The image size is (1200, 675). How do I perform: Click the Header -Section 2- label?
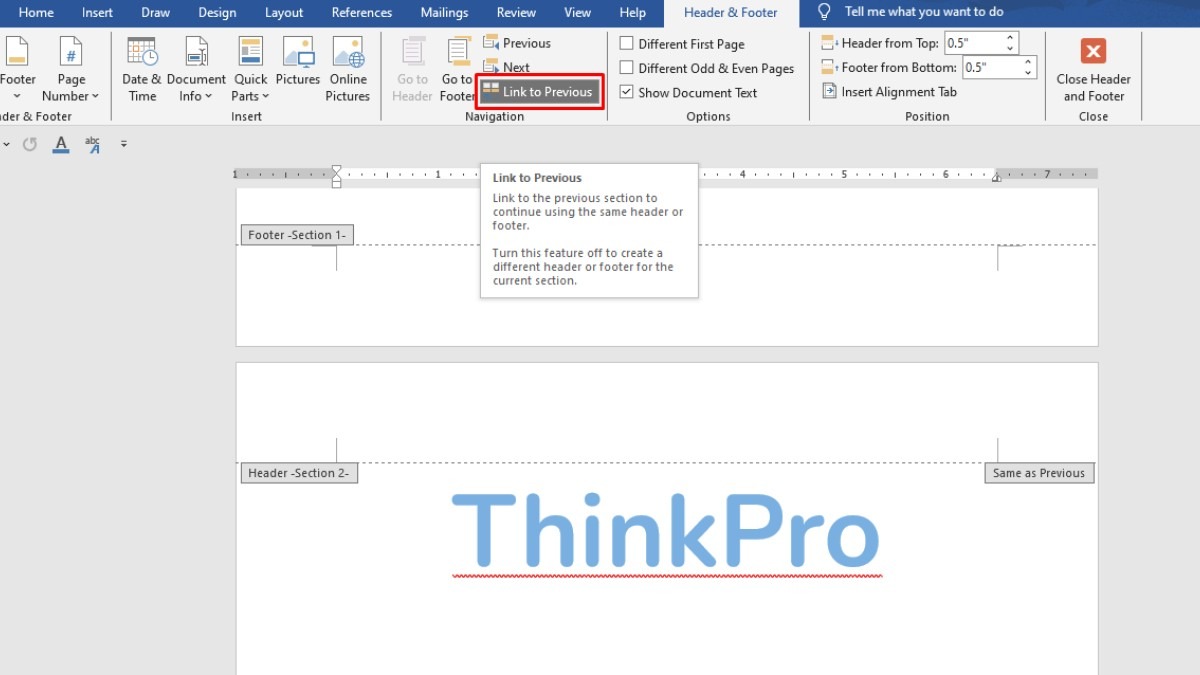[x=299, y=473]
